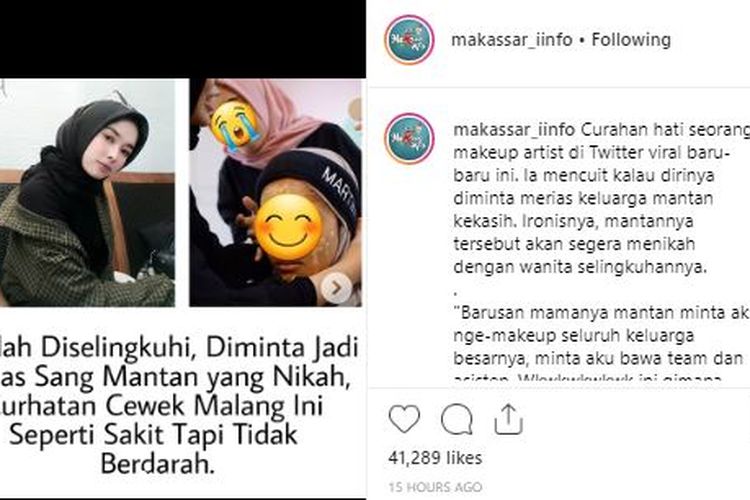
Task: Click makassar_iinfo username starting the caption
Action: click(x=514, y=129)
